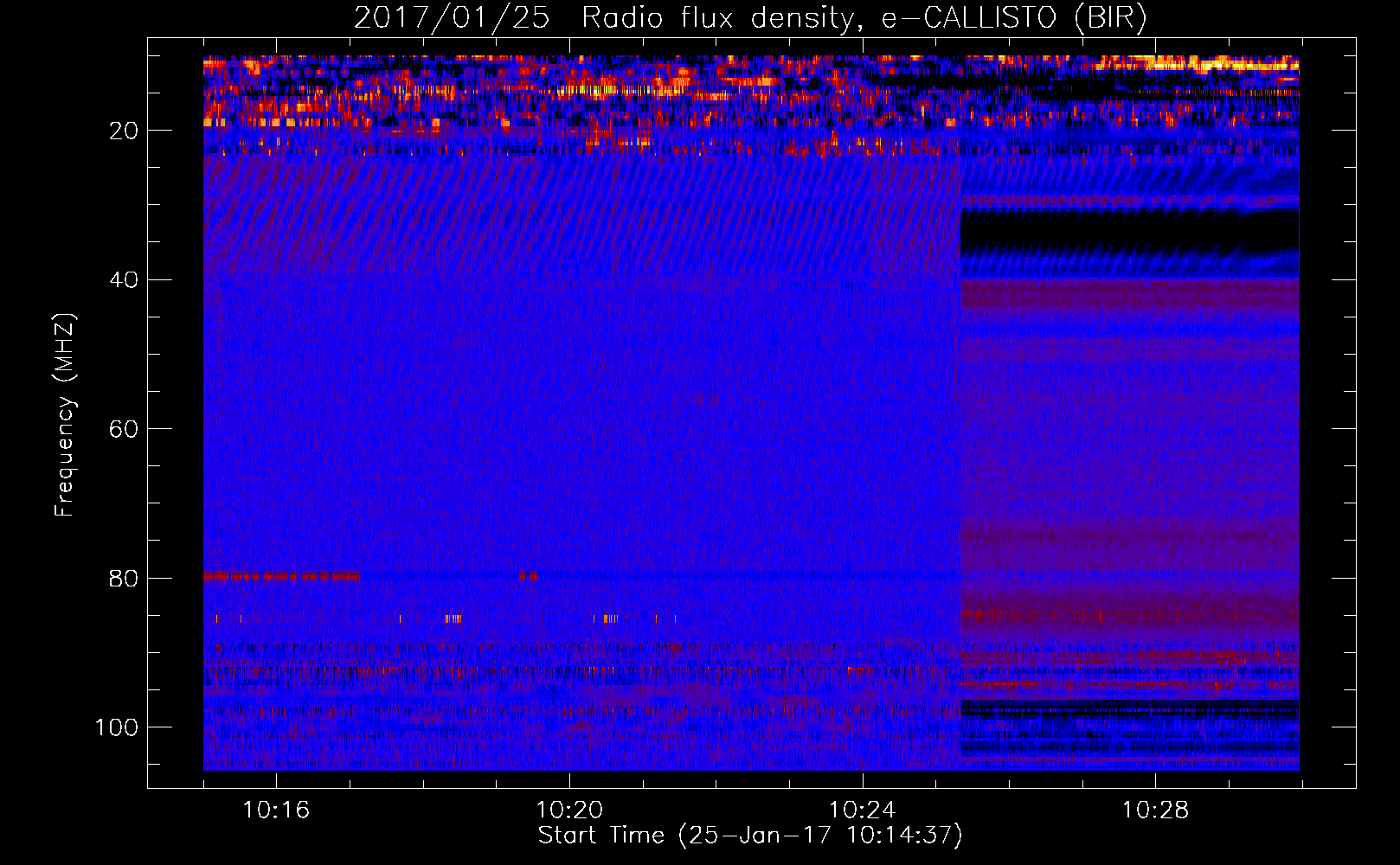Click the 10:24 time tick label
Image resolution: width=1400 pixels, height=865 pixels.
(x=863, y=811)
